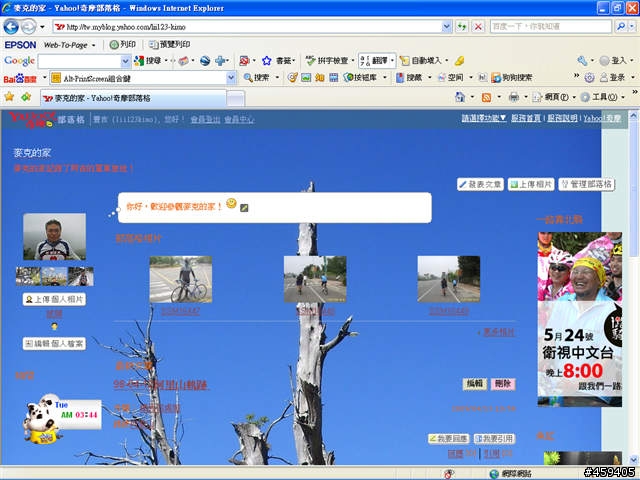The image size is (640, 480).
Task: Open the IE 工具 tools menu
Action: 603,97
